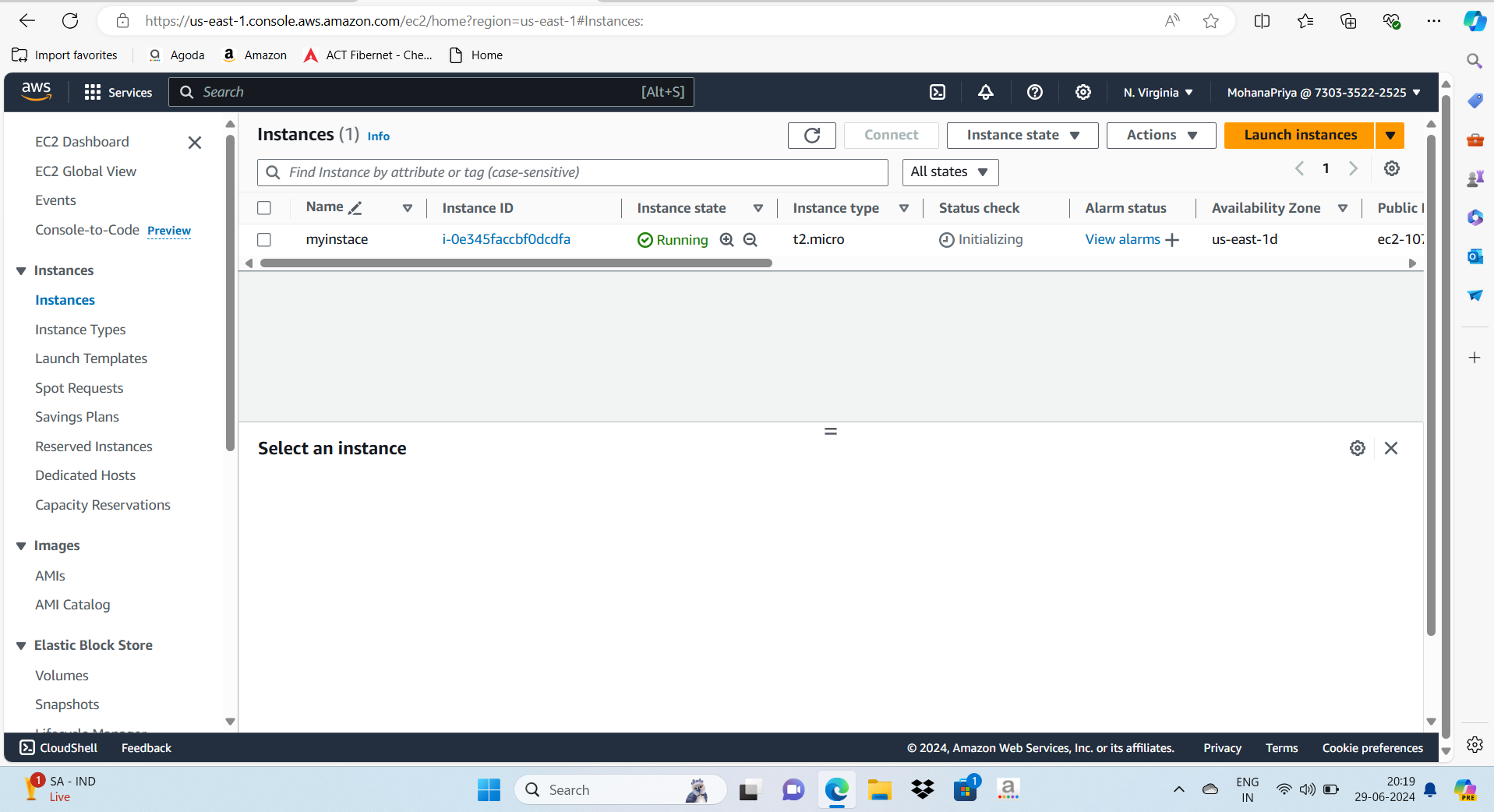
Task: Open details panel settings gear
Action: pyautogui.click(x=1358, y=448)
